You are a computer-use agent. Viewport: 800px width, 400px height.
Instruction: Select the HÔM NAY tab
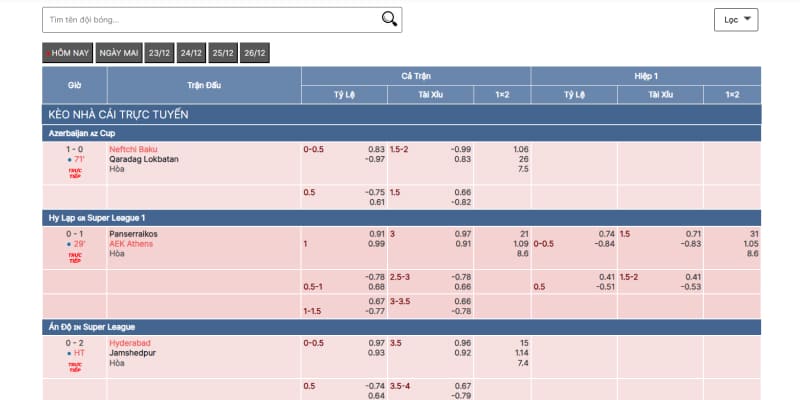point(68,53)
